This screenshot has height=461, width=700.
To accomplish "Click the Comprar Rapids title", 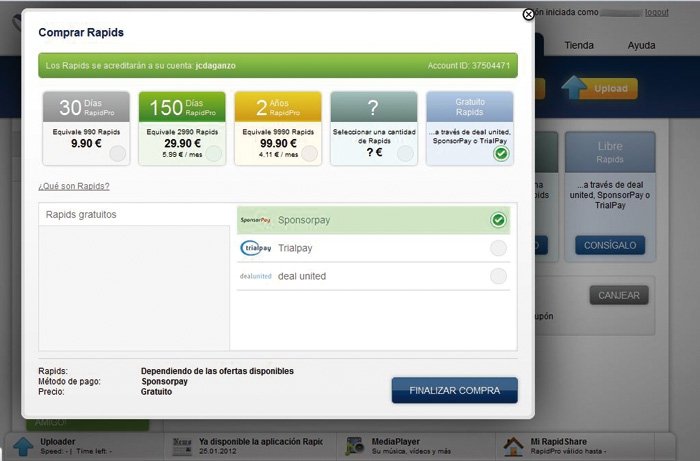I will point(81,33).
